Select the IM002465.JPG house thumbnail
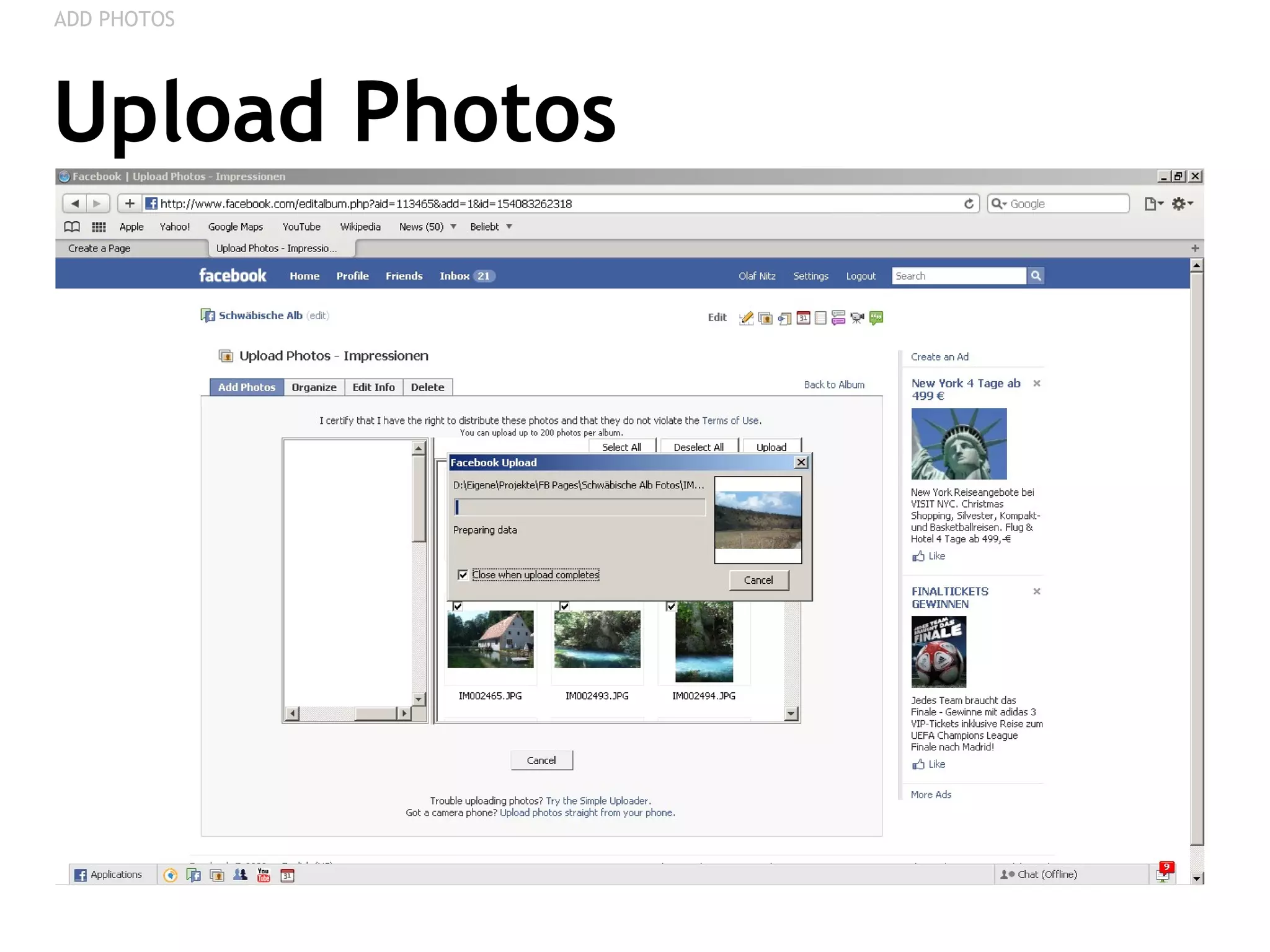This screenshot has height=952, width=1270. coord(491,639)
